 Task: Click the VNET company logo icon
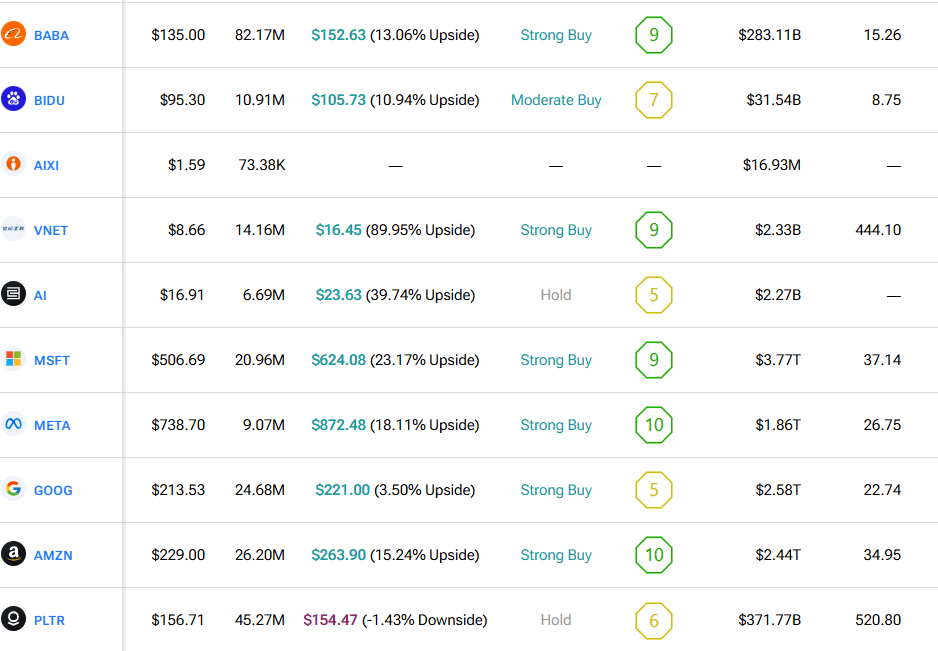(13, 229)
